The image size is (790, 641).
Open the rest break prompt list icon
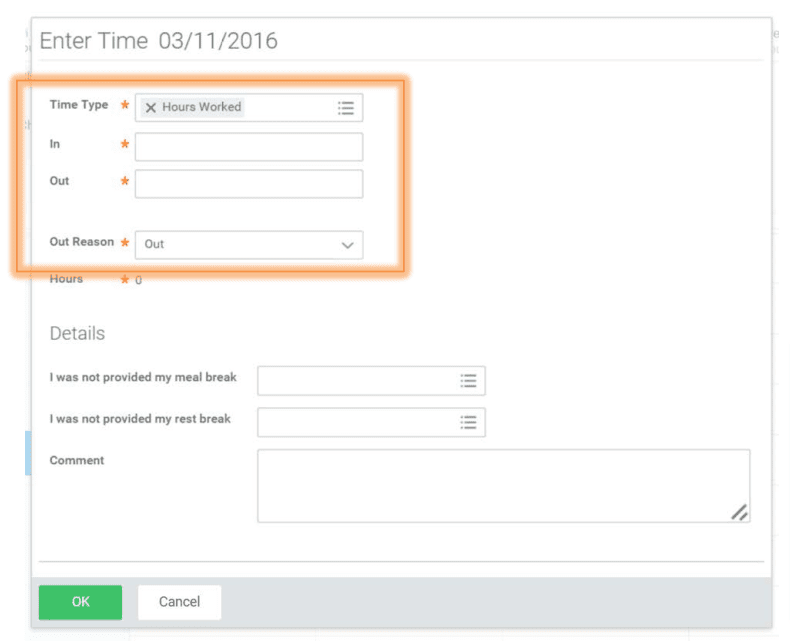468,422
